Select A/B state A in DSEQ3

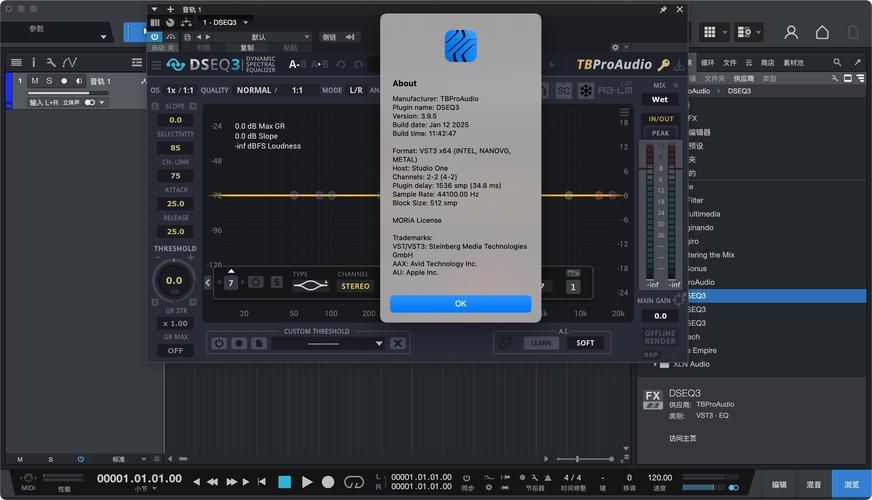(294, 65)
